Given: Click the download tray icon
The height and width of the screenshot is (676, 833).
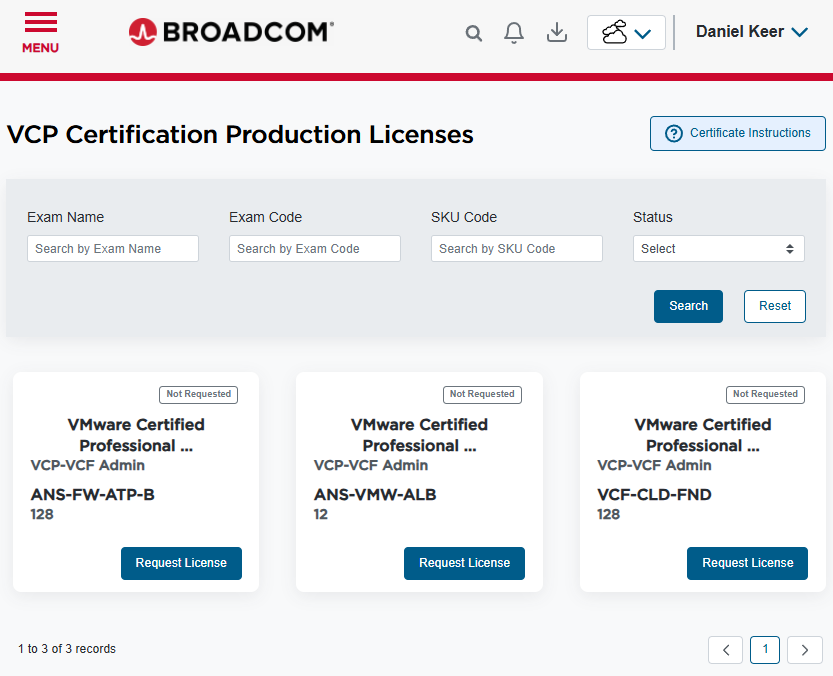Looking at the screenshot, I should tap(557, 32).
